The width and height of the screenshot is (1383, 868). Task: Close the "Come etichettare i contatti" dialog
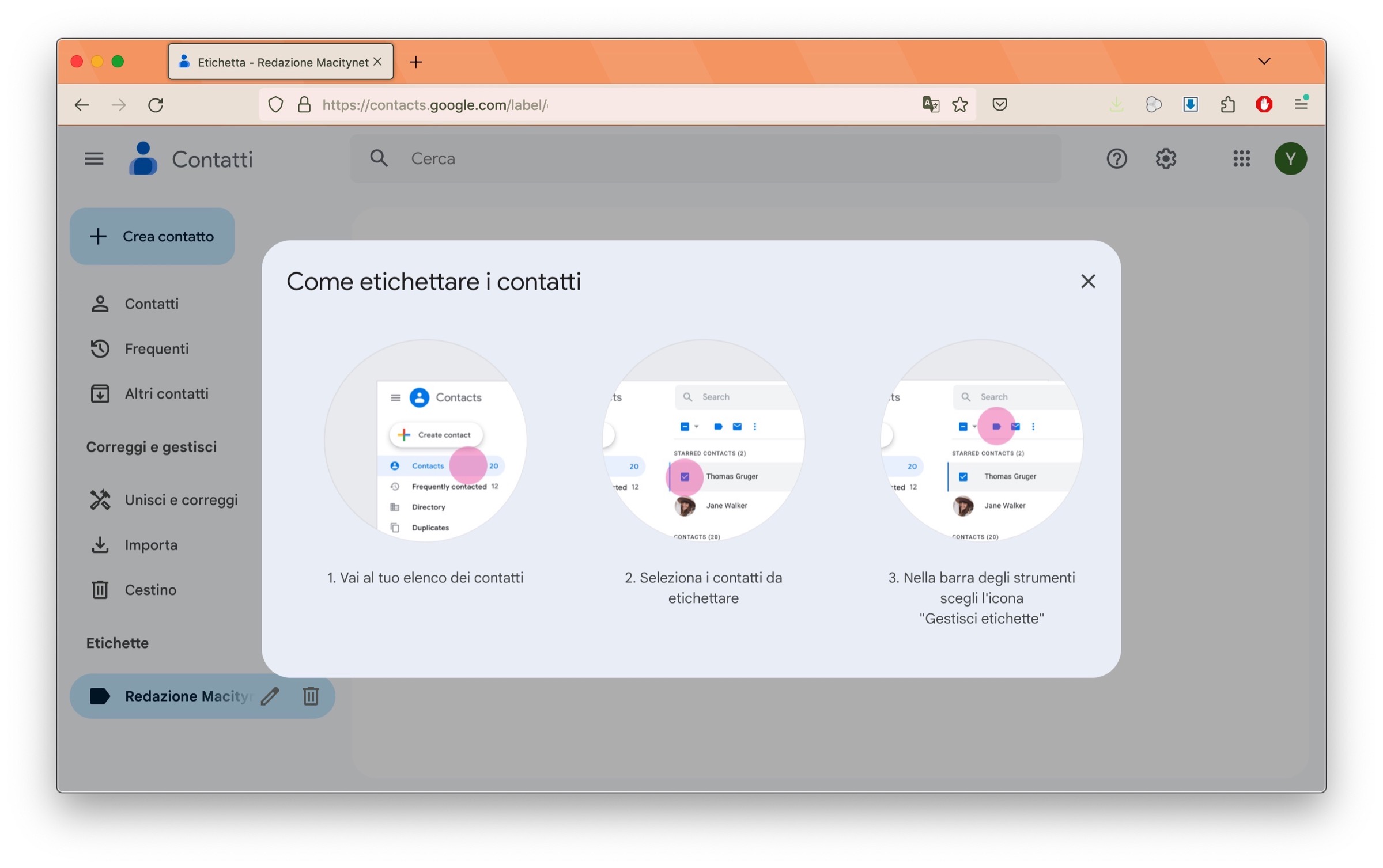coord(1087,281)
